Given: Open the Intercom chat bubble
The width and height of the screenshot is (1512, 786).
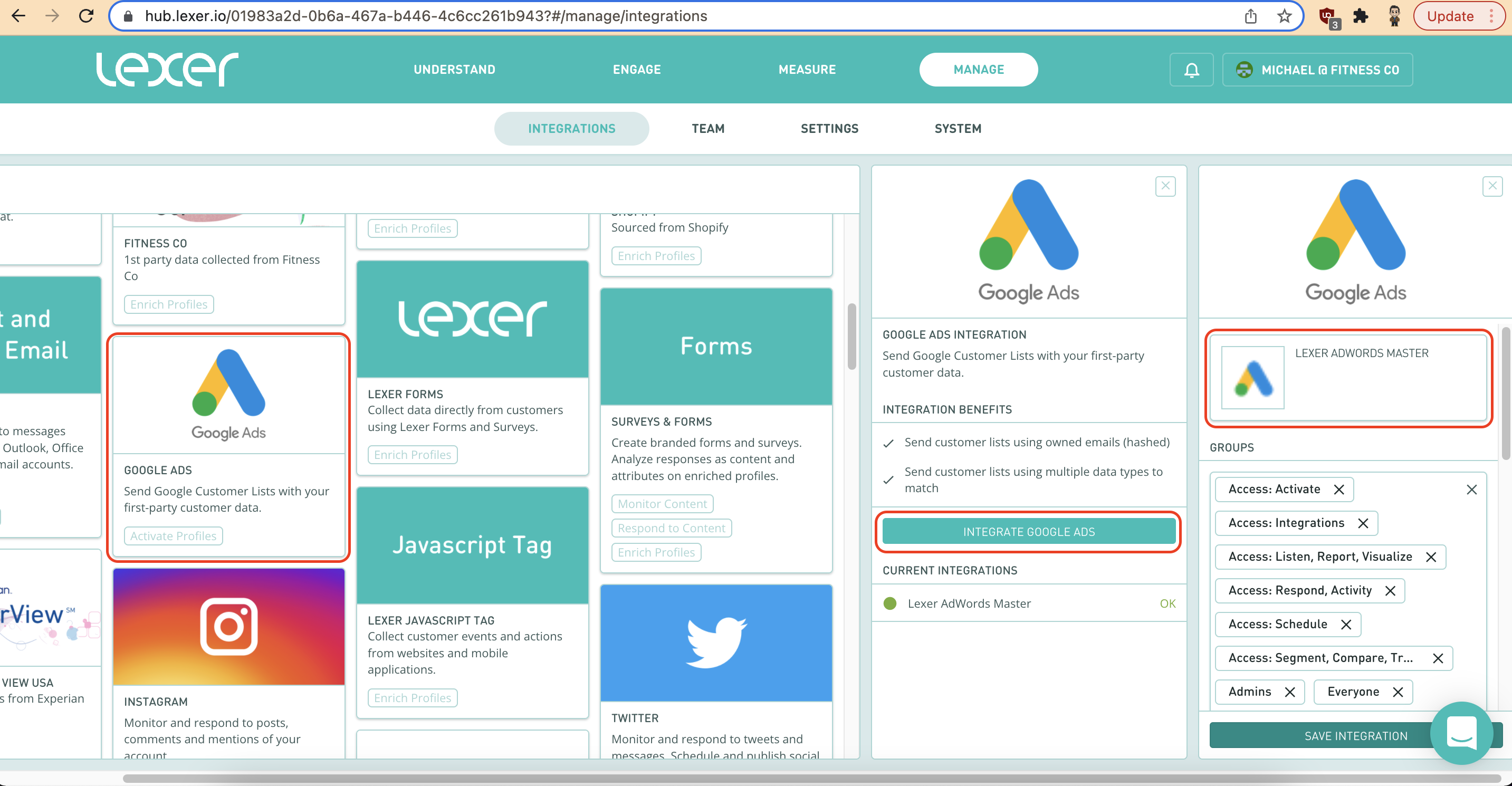Looking at the screenshot, I should pyautogui.click(x=1461, y=732).
